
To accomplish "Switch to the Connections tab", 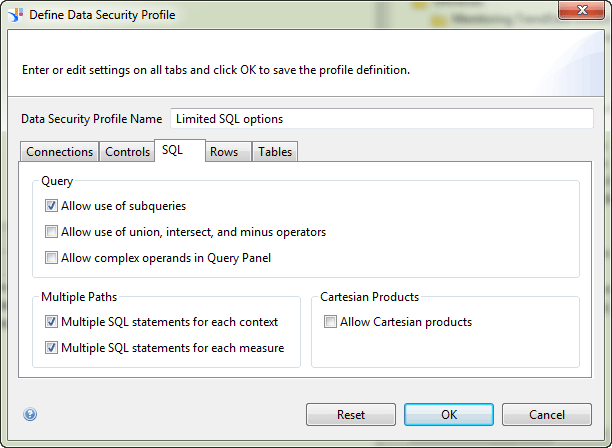I will [59, 152].
